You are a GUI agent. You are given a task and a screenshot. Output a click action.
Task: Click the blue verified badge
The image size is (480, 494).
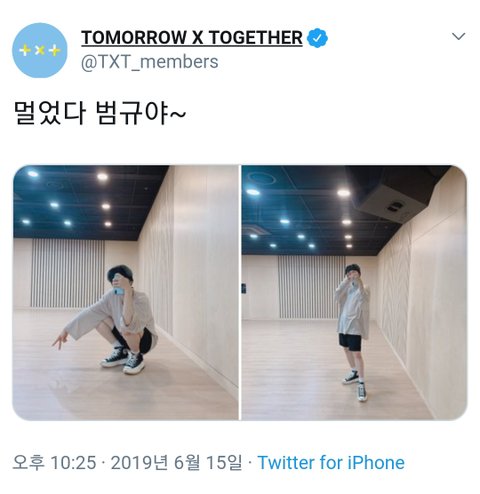coord(317,38)
